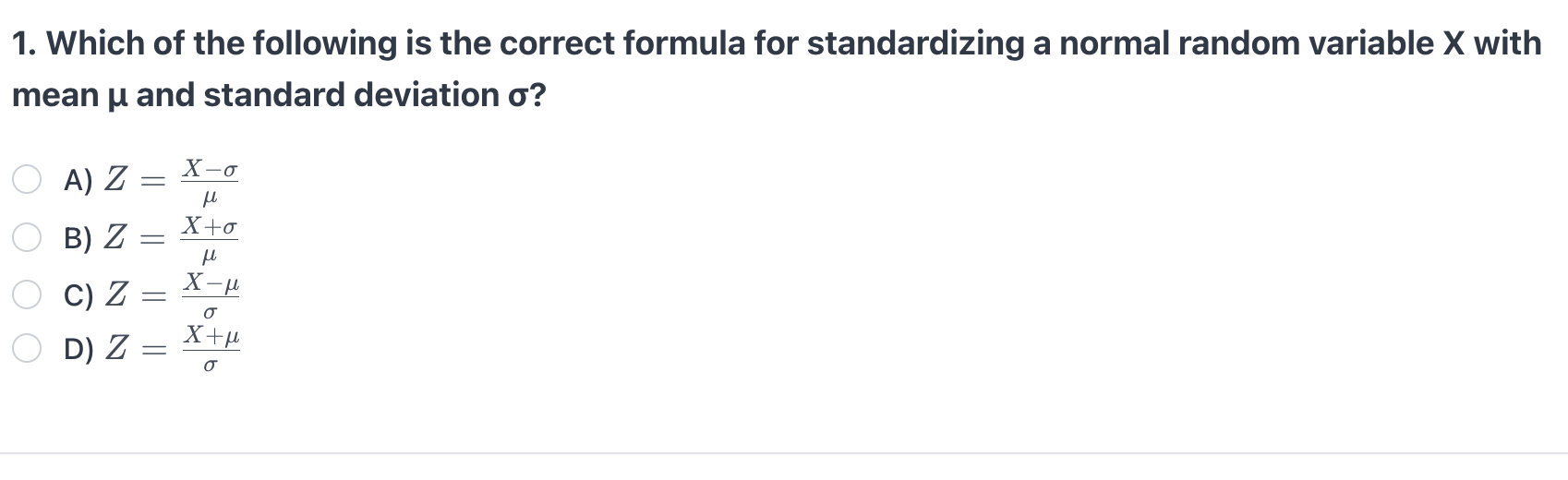This screenshot has height=480, width=1568.
Task: Click the fraction X−μ over σ
Action: coord(211,295)
